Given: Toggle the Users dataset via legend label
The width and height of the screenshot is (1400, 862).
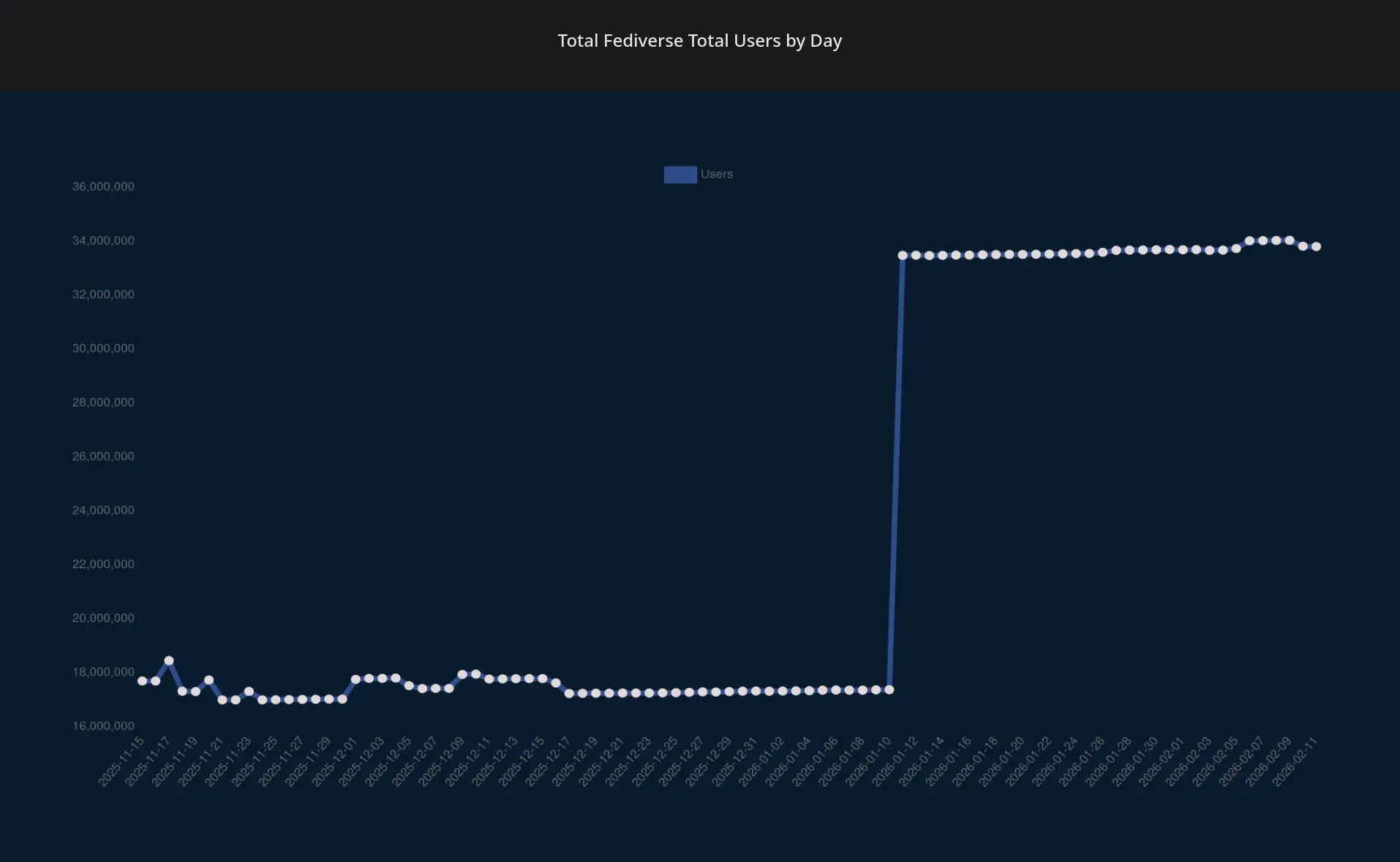Looking at the screenshot, I should [x=716, y=175].
